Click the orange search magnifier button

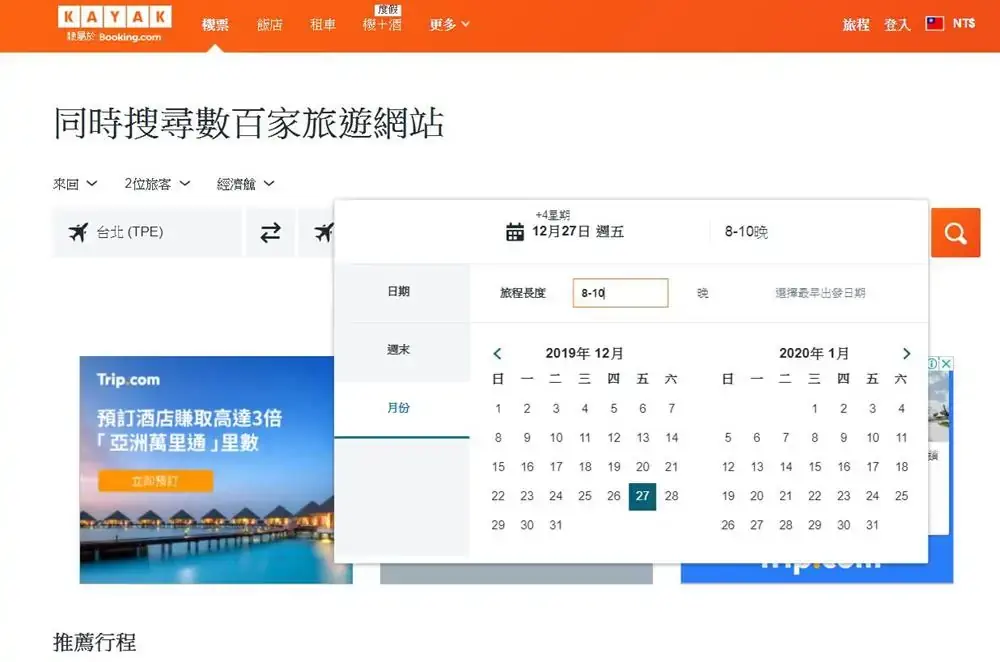(954, 232)
